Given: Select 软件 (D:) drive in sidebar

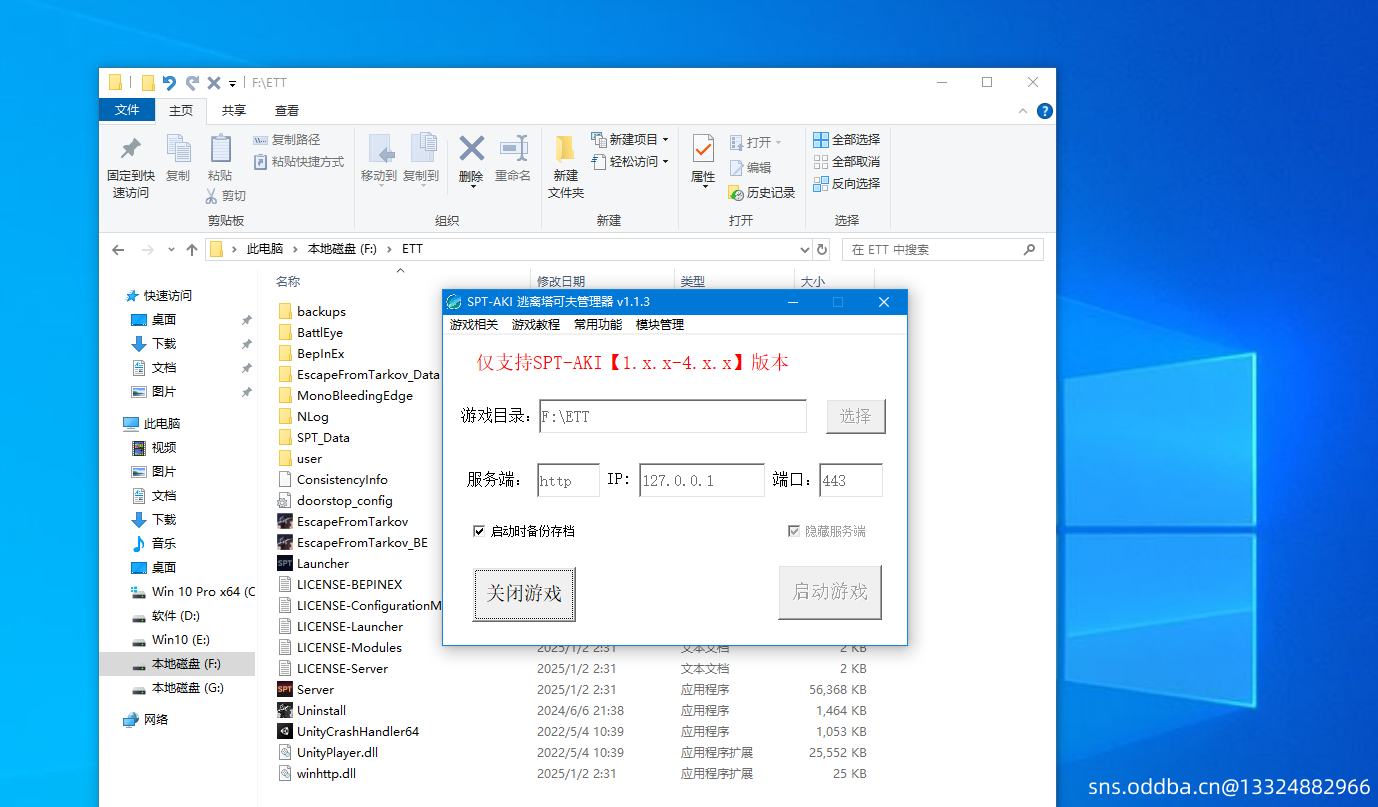Looking at the screenshot, I should pyautogui.click(x=175, y=616).
